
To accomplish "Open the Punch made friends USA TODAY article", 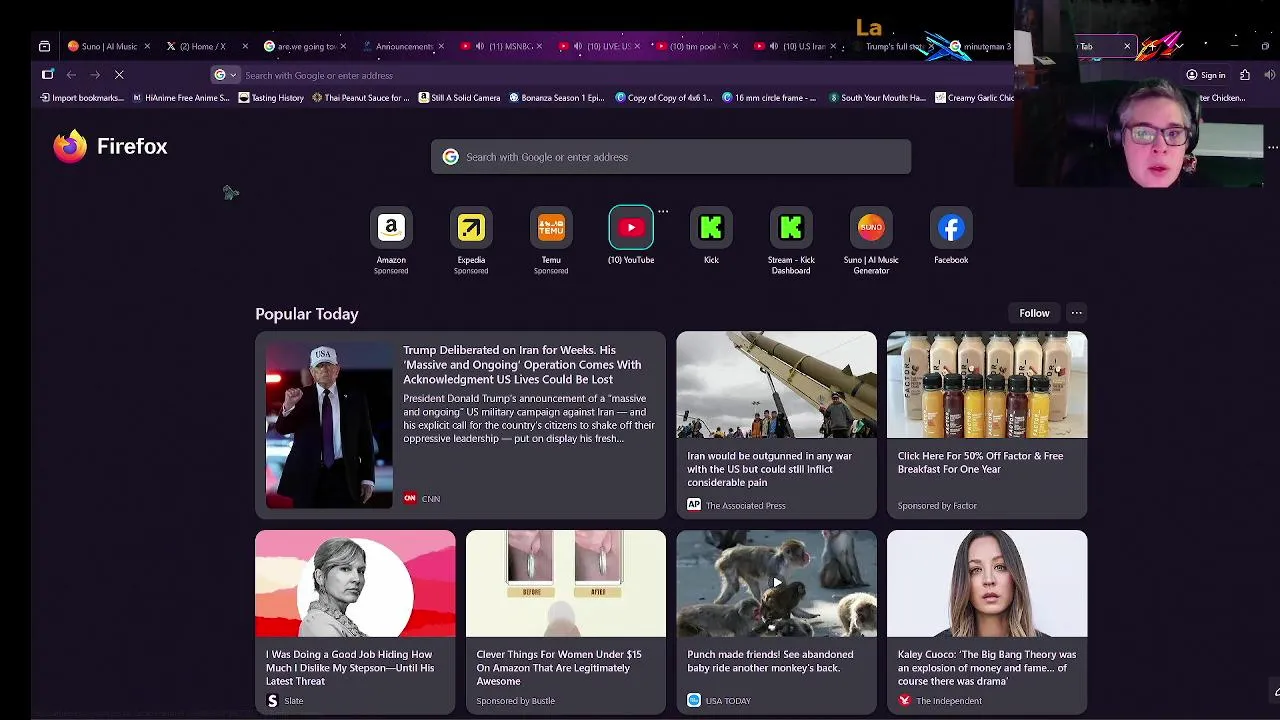I will click(776, 622).
